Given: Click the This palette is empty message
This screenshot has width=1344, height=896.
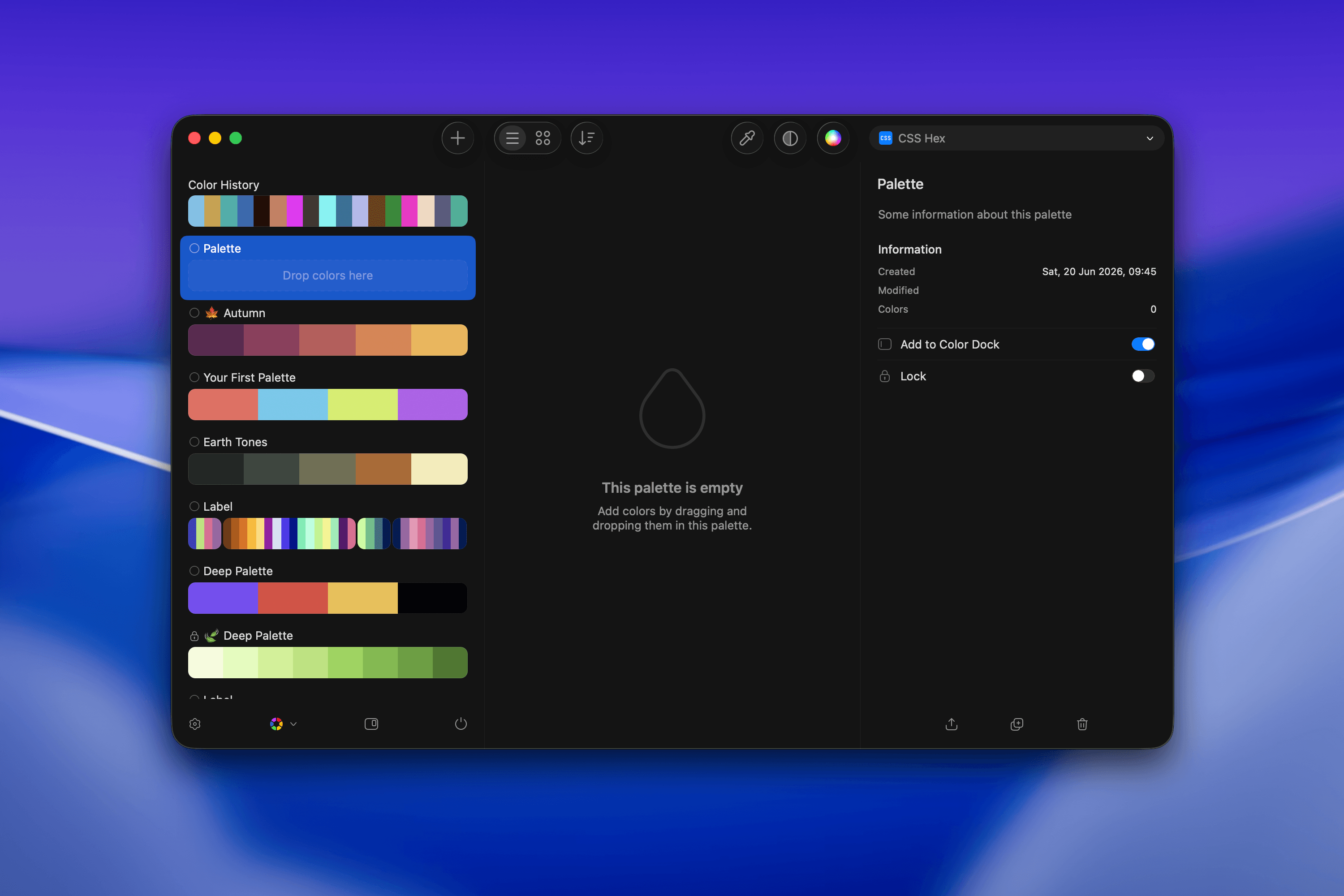Looking at the screenshot, I should [x=672, y=487].
